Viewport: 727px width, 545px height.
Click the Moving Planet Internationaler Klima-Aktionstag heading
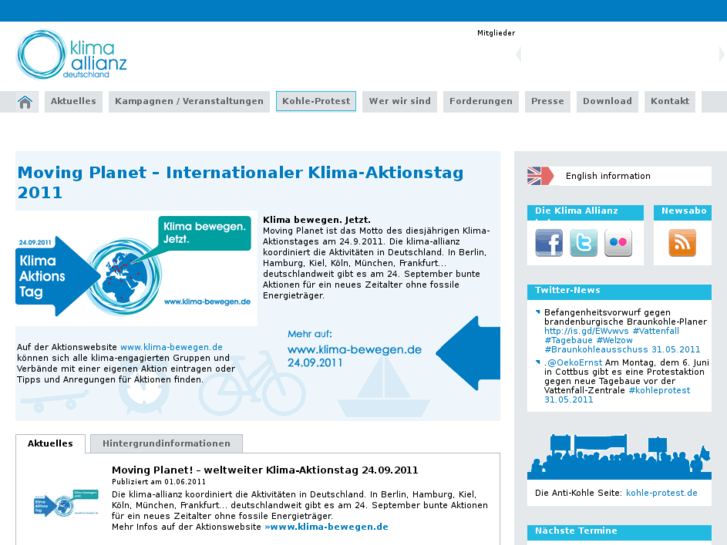pyautogui.click(x=240, y=182)
